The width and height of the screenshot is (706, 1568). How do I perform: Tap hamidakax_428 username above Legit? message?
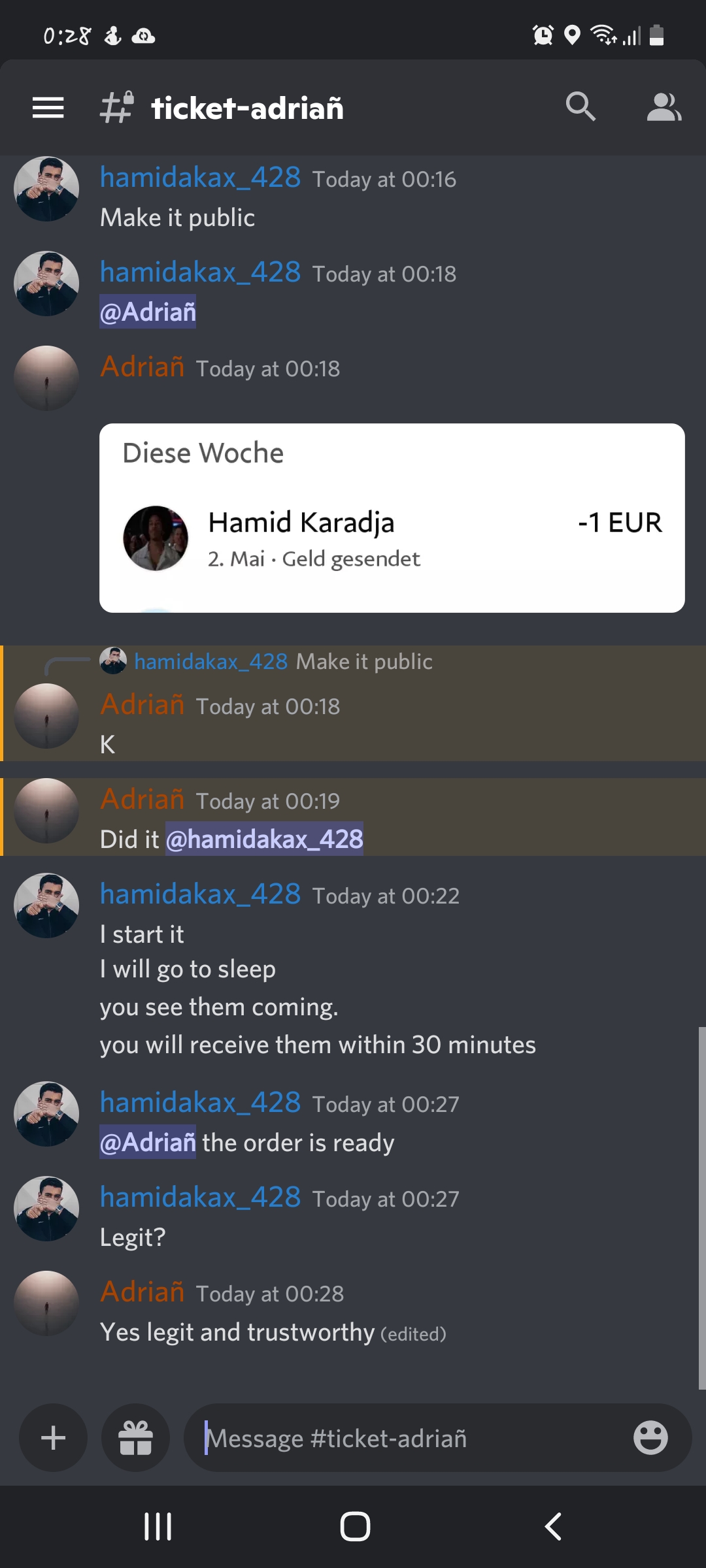201,1197
